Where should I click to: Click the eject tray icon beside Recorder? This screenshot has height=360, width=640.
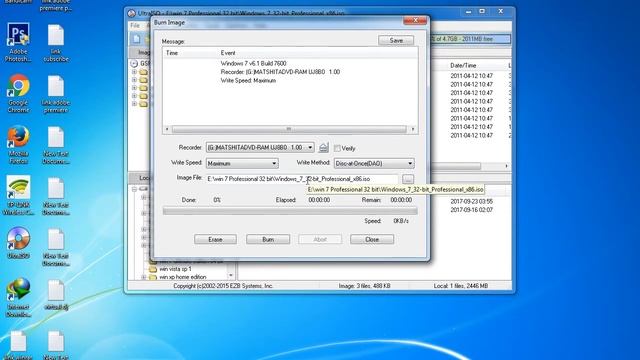[x=323, y=147]
